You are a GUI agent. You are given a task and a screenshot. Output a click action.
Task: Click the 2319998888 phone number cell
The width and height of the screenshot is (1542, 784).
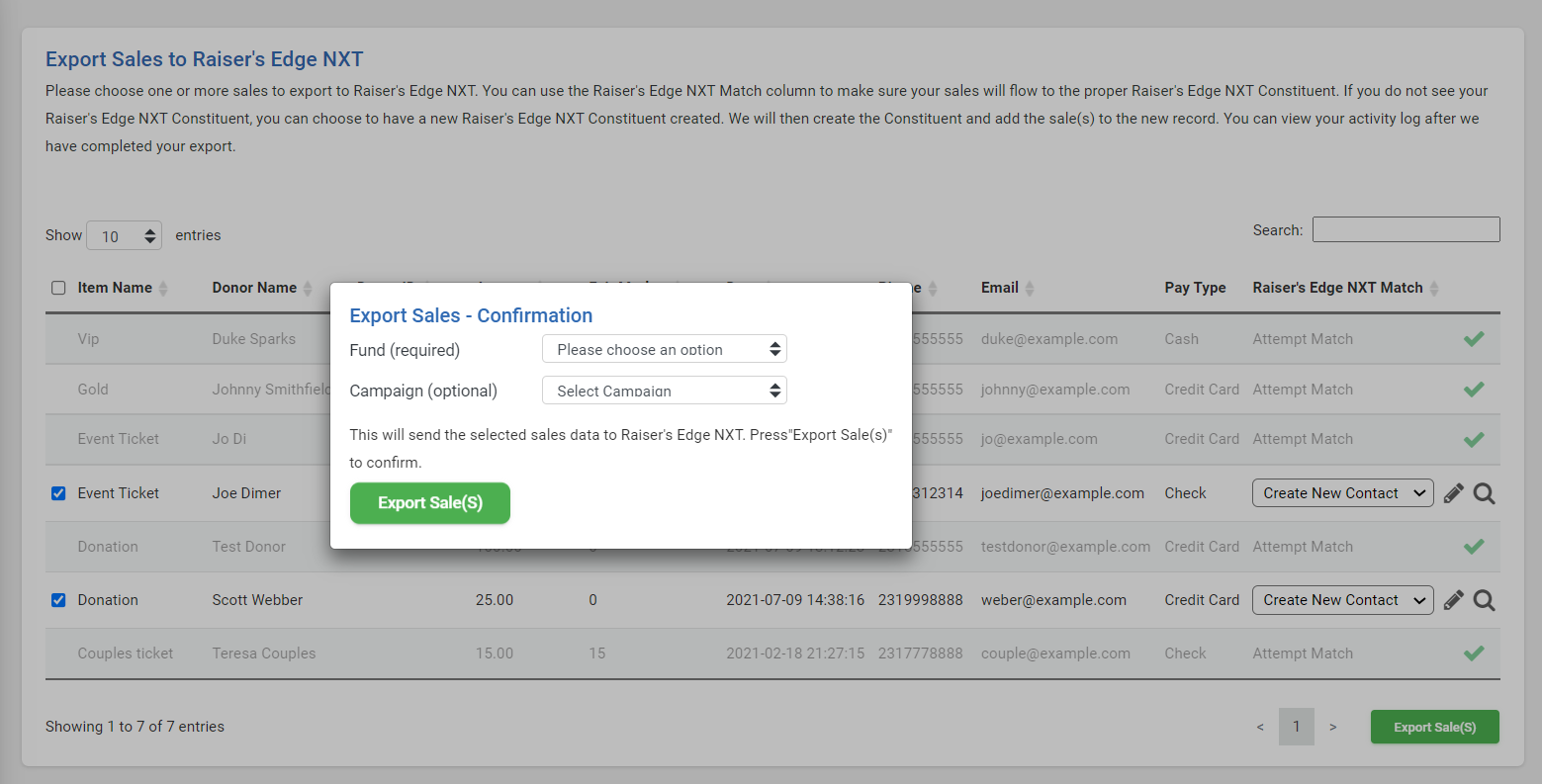[x=920, y=600]
